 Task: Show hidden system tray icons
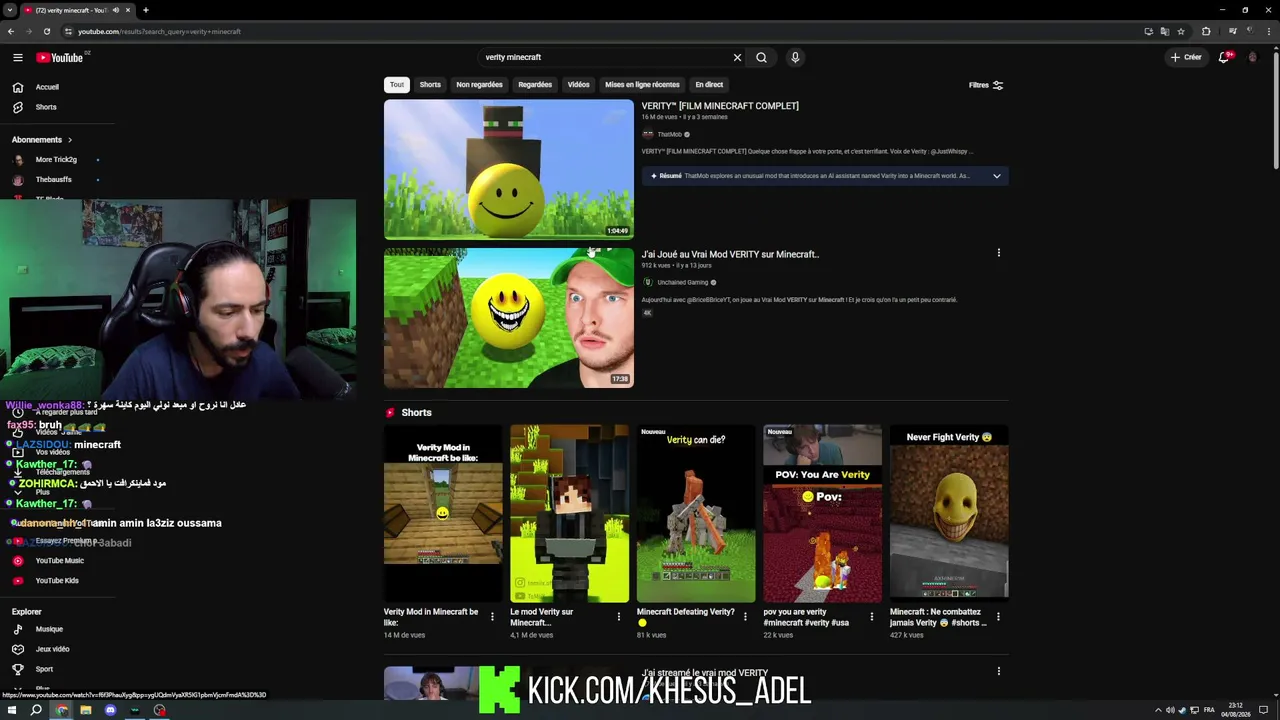(x=1158, y=710)
